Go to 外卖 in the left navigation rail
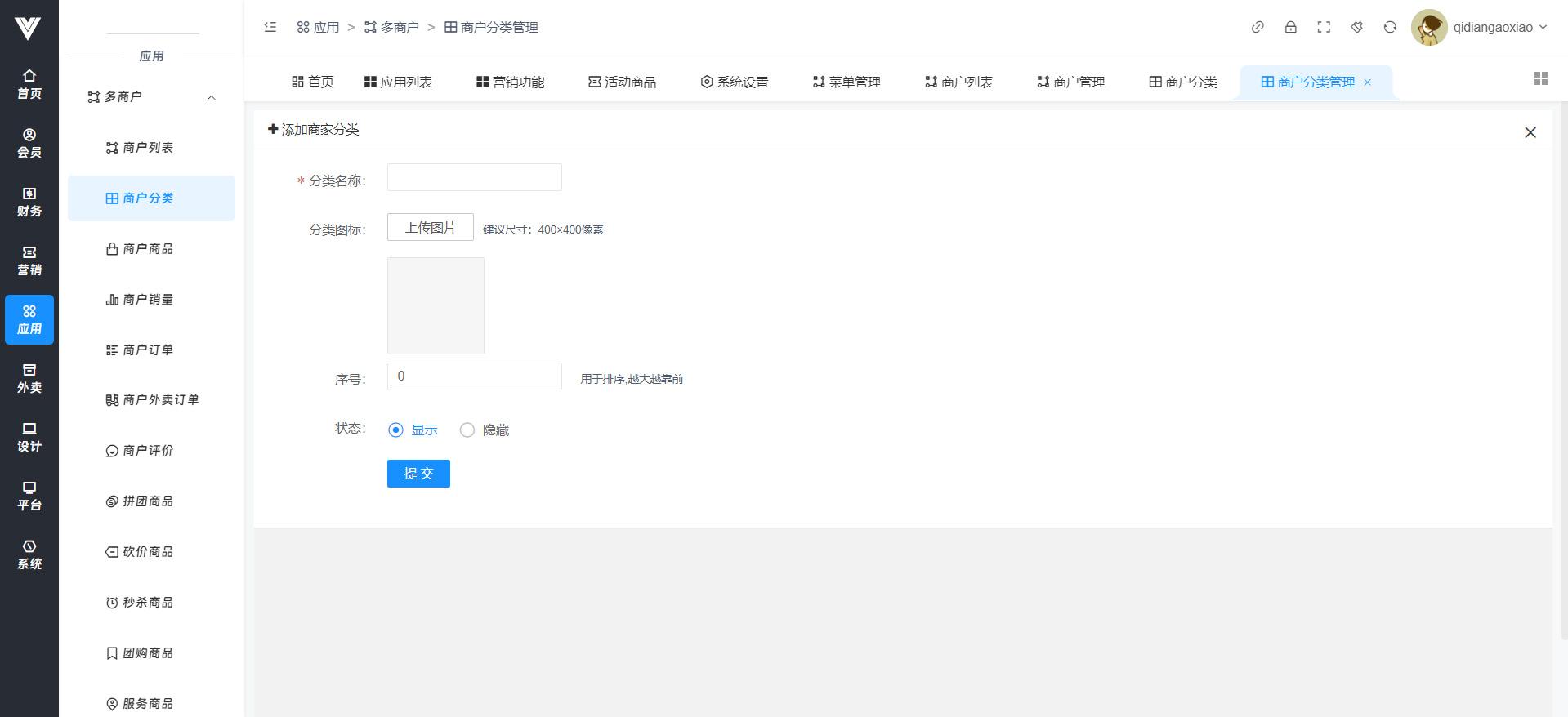This screenshot has height=717, width=1568. point(29,378)
